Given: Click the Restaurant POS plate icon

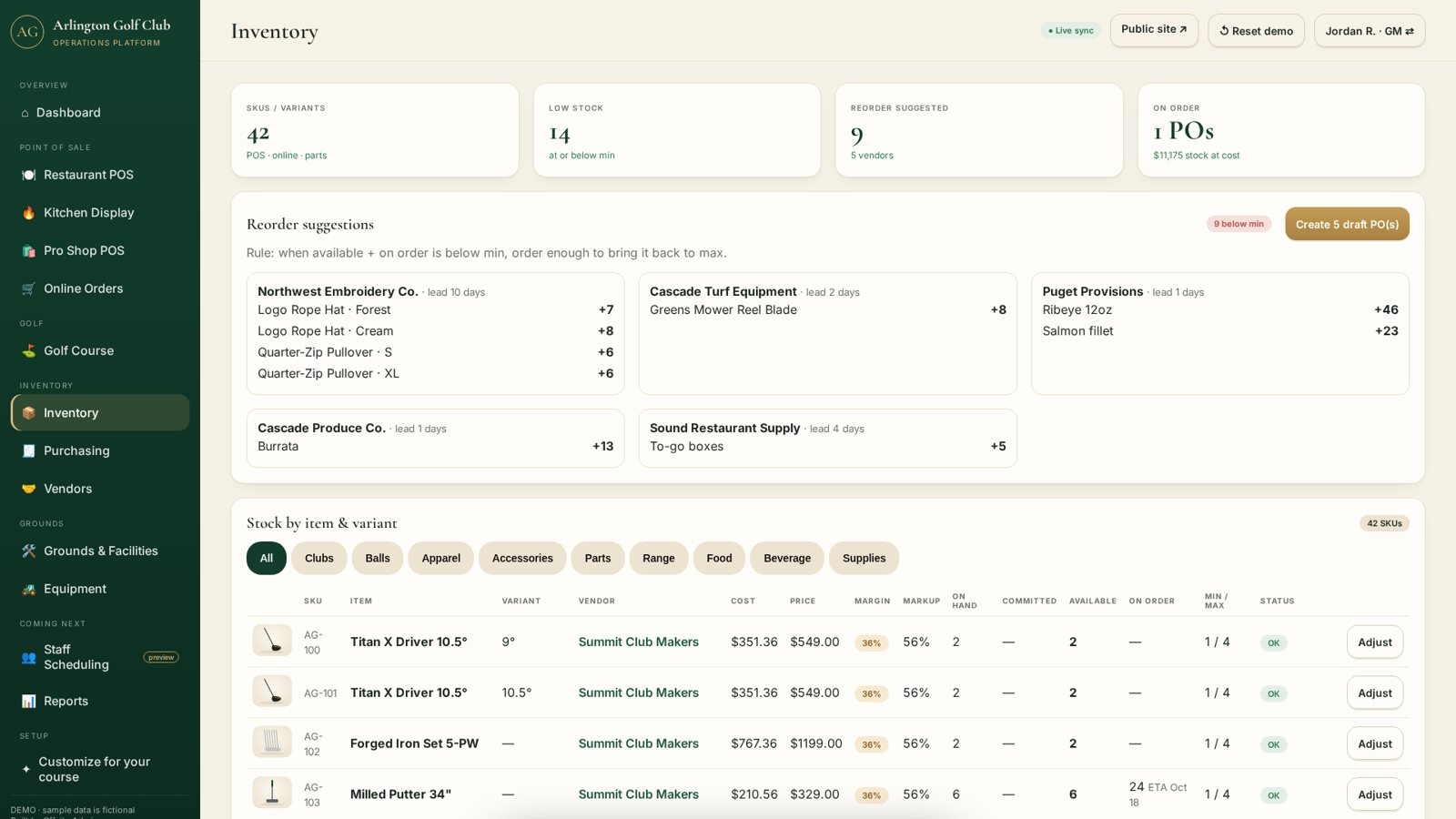Looking at the screenshot, I should tap(28, 175).
